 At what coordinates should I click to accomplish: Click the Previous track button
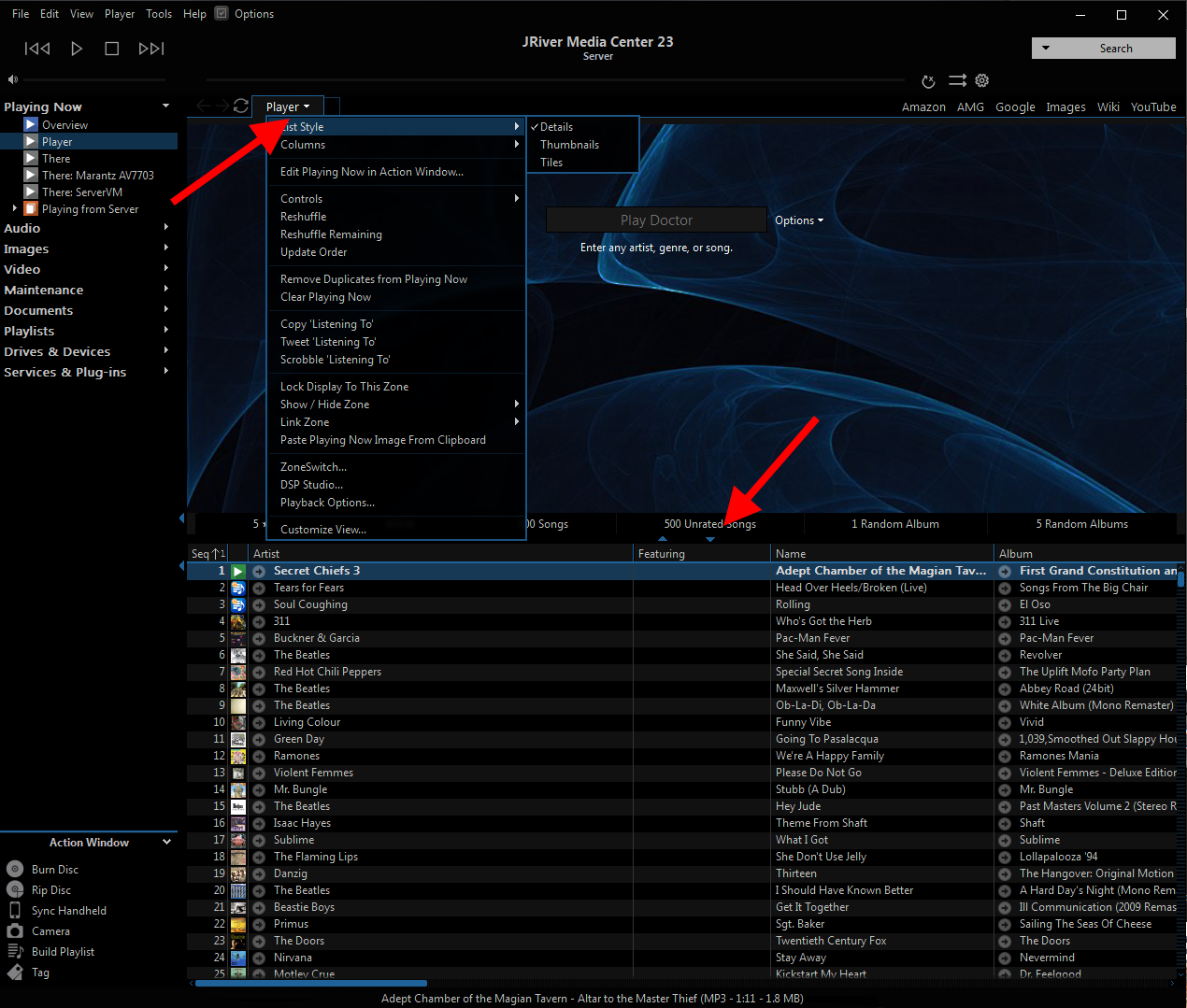point(37,49)
